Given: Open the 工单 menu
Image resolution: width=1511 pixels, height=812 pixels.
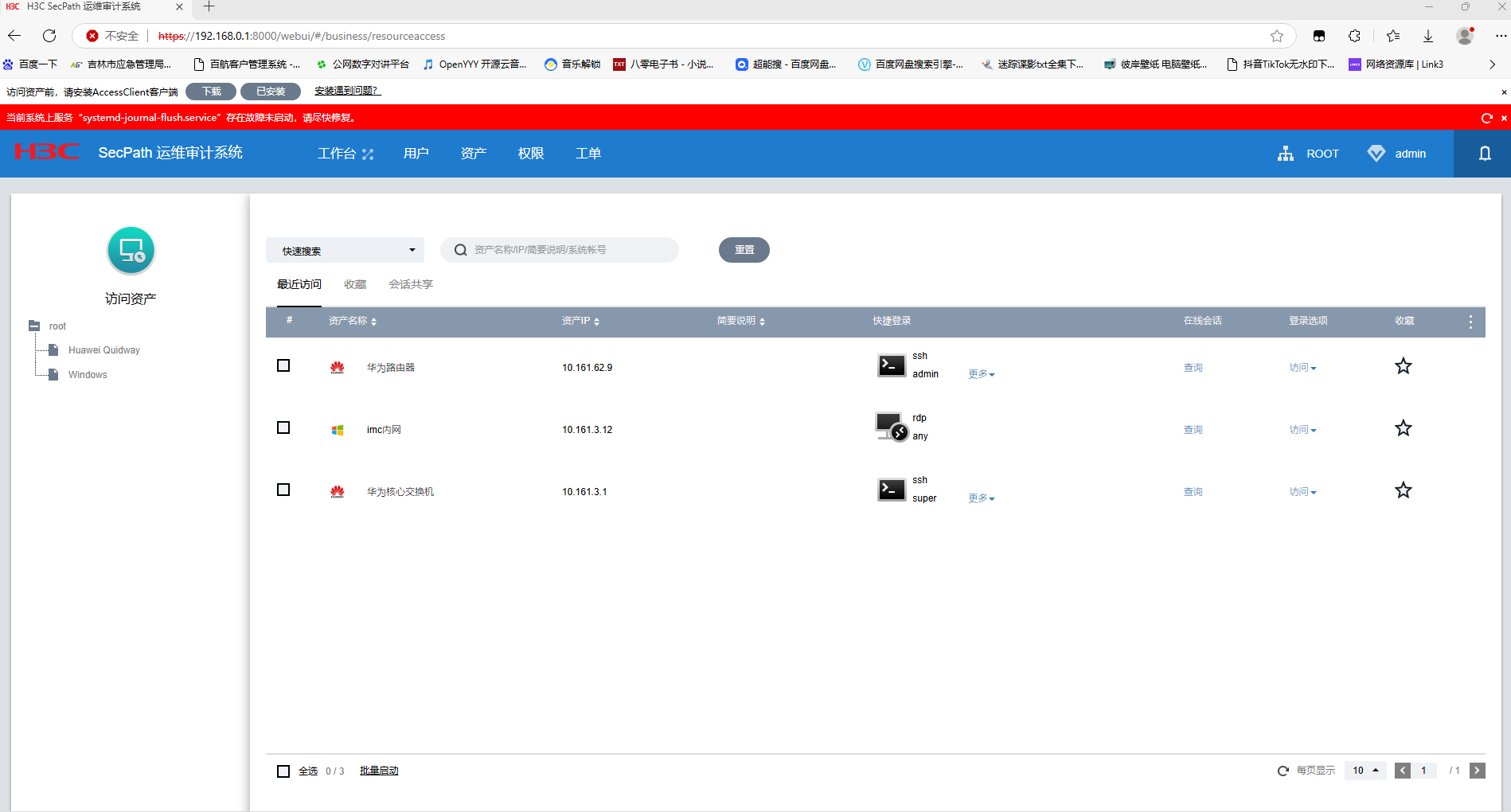Looking at the screenshot, I should click(x=588, y=154).
